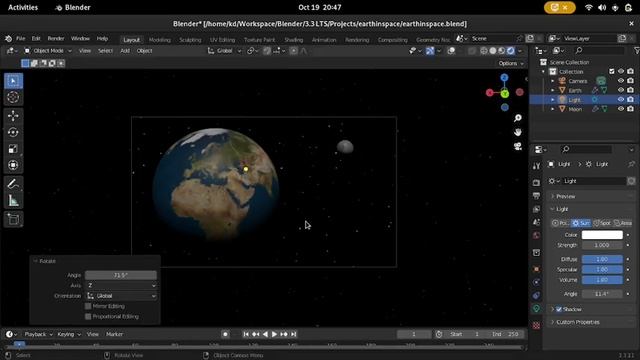The width and height of the screenshot is (640, 360).
Task: Expand the Earth object in the outliner
Action: [x=553, y=90]
